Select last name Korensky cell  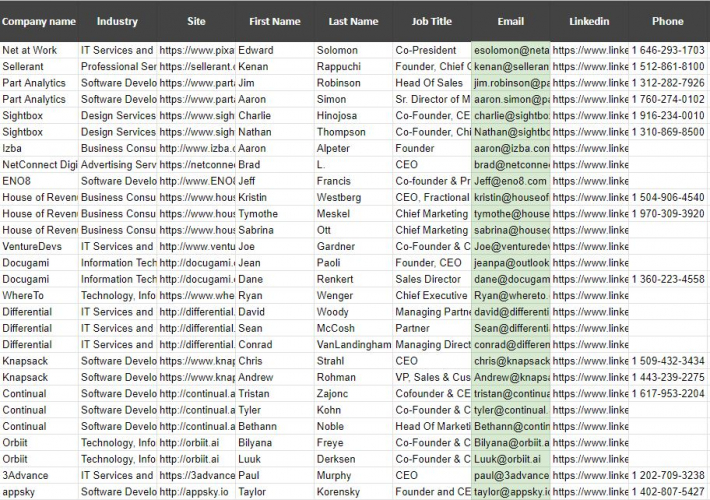tap(353, 491)
